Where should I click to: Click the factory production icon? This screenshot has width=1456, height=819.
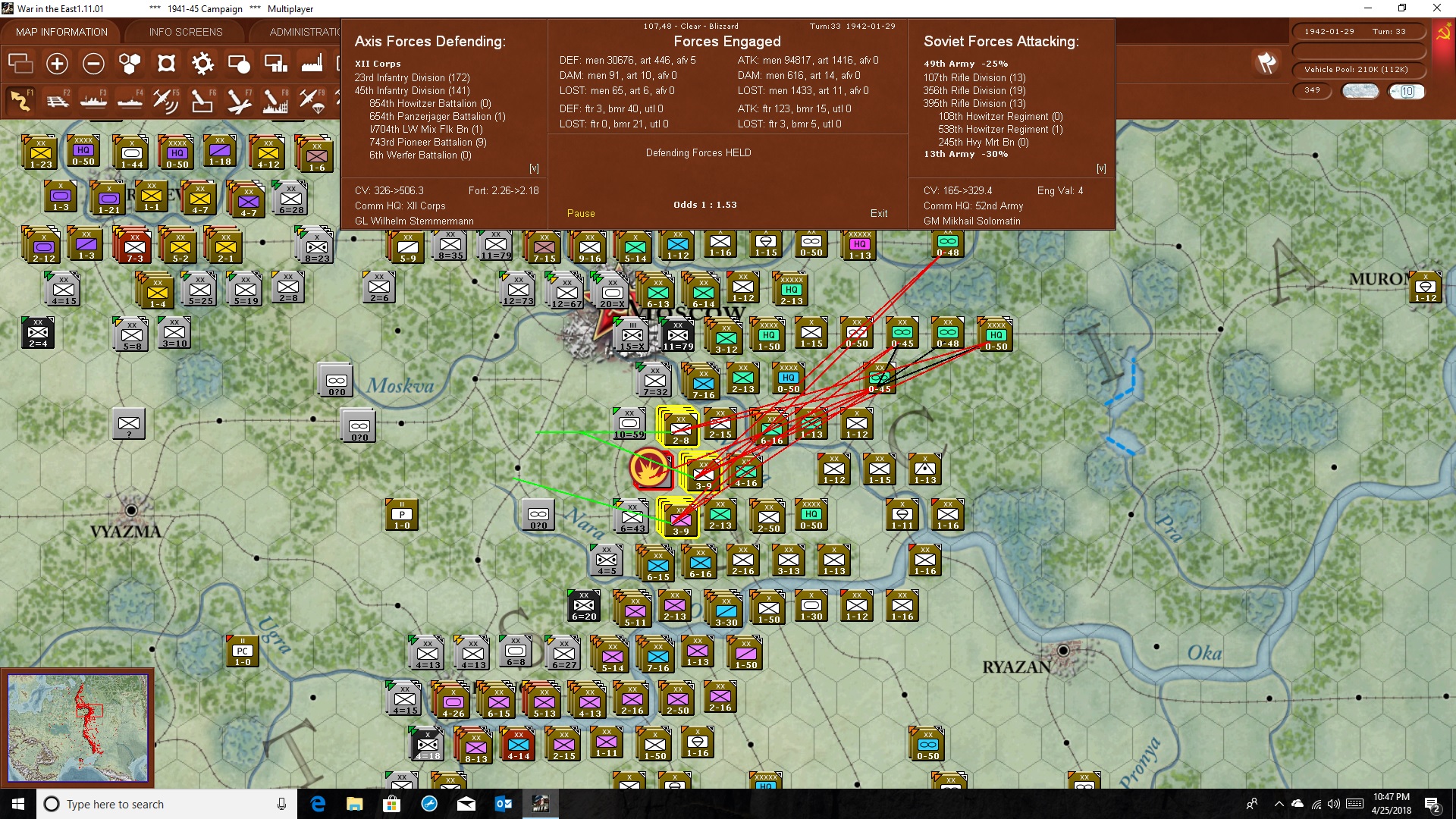[x=312, y=64]
